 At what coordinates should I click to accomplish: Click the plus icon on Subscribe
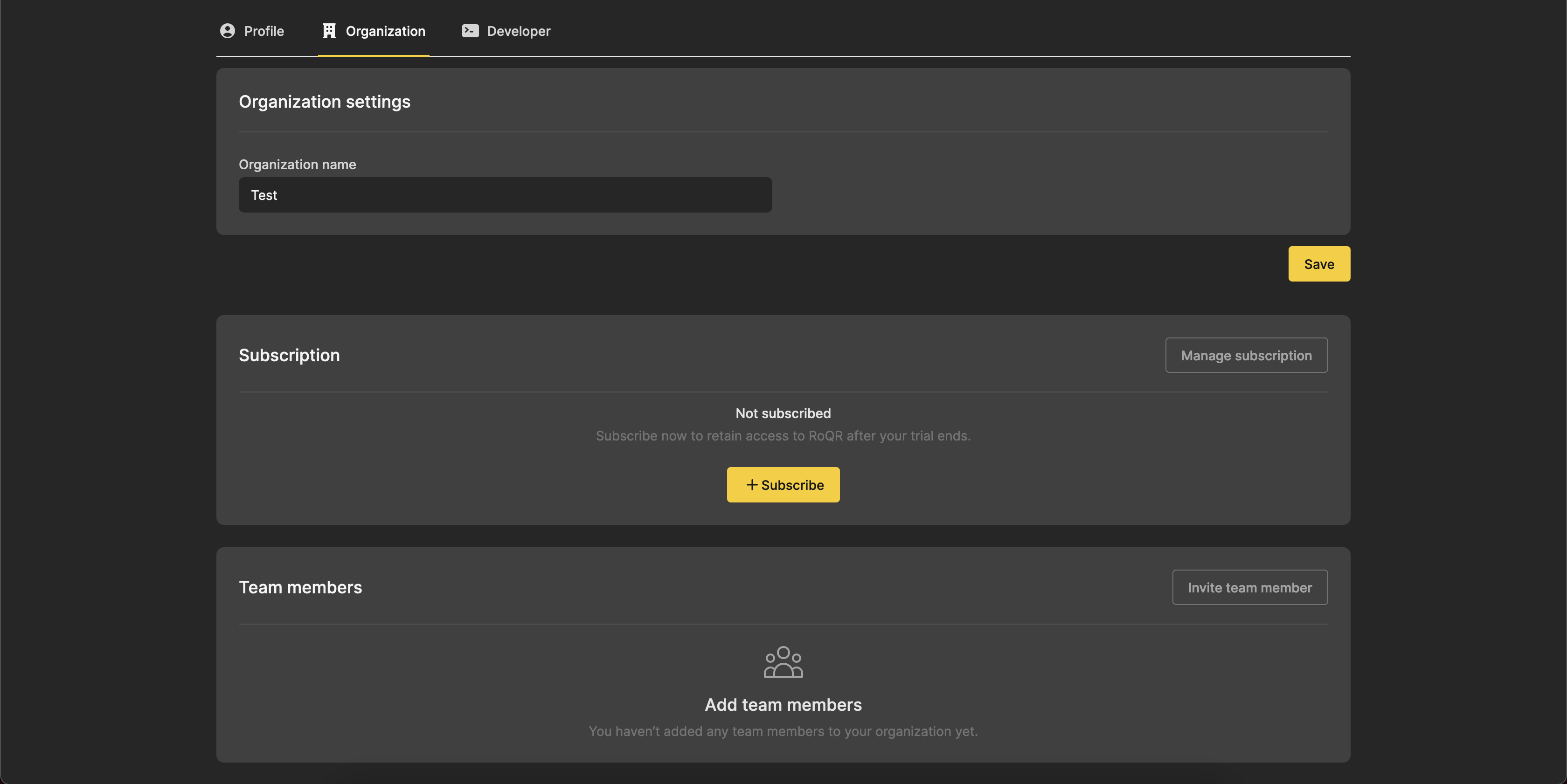point(752,484)
